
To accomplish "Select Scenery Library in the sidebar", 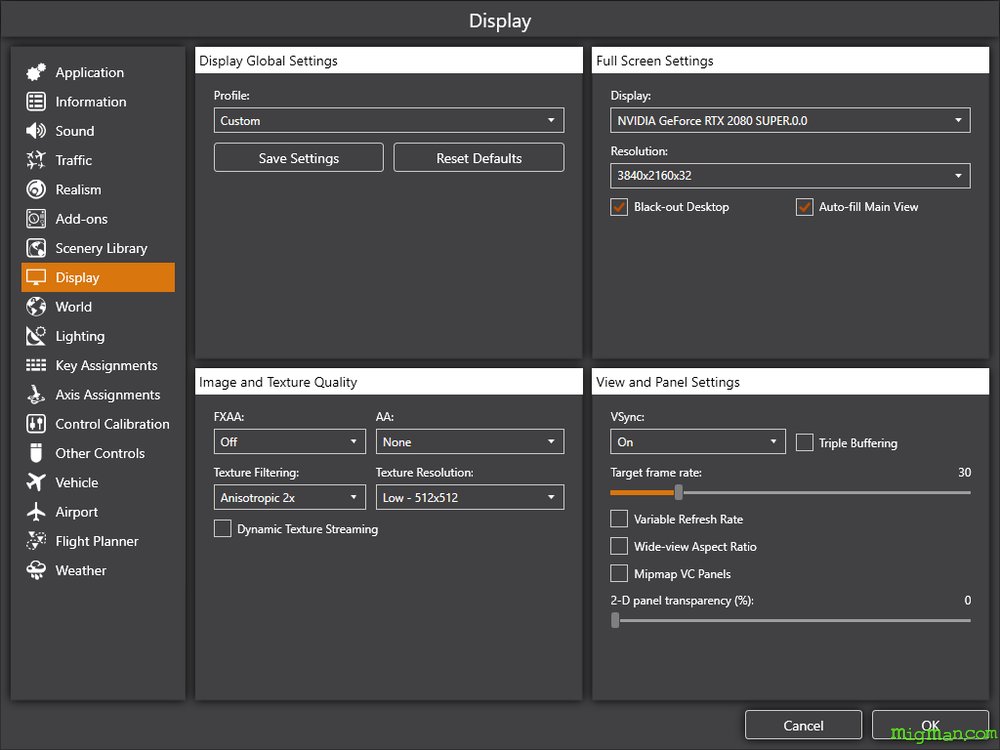I will click(98, 248).
